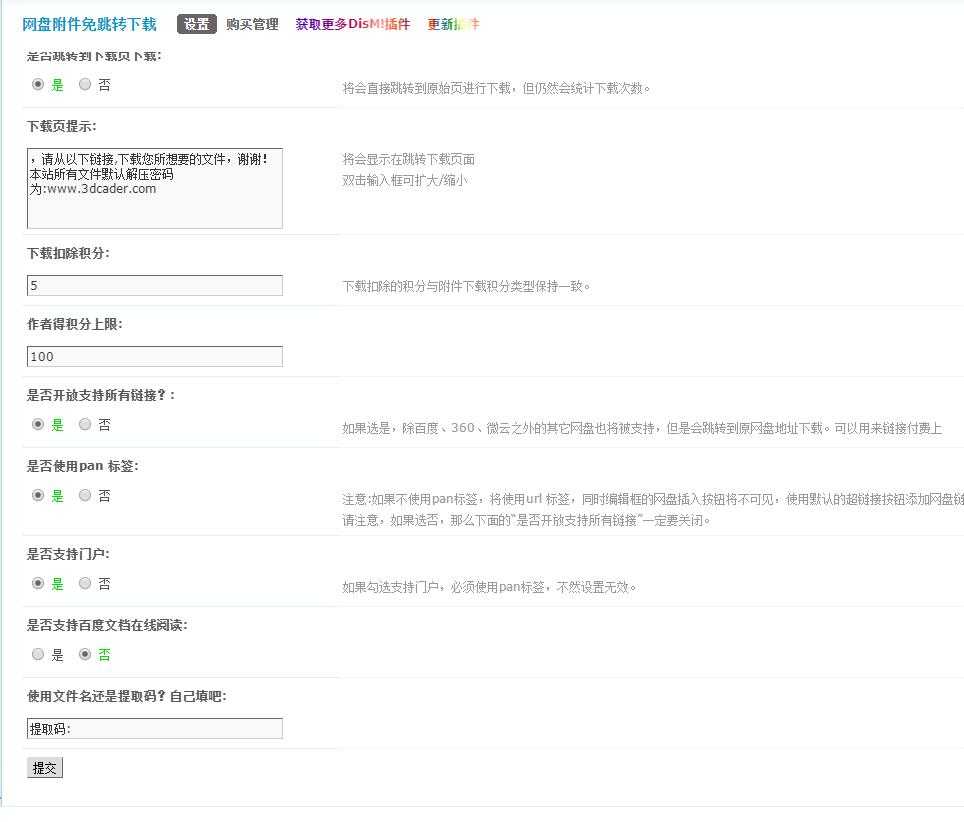This screenshot has width=964, height=822.
Task: Click the 提取码 text input field
Action: (155, 729)
